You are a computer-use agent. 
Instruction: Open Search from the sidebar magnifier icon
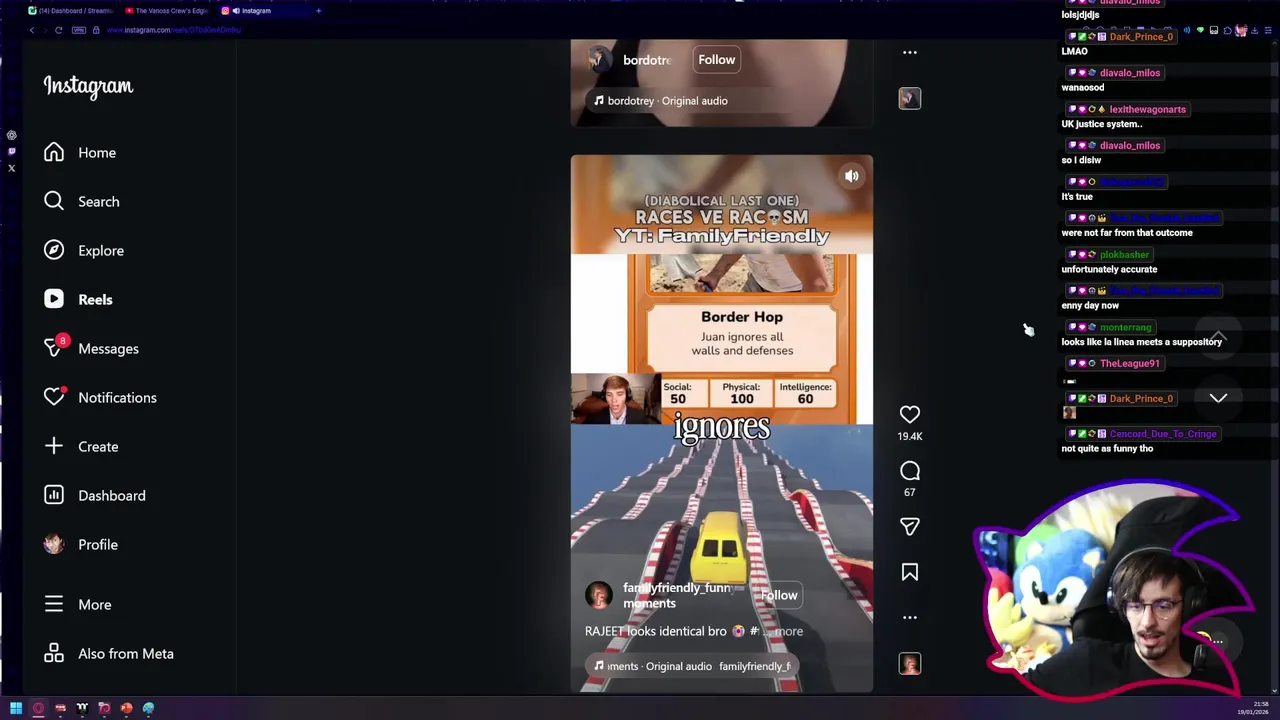[54, 202]
